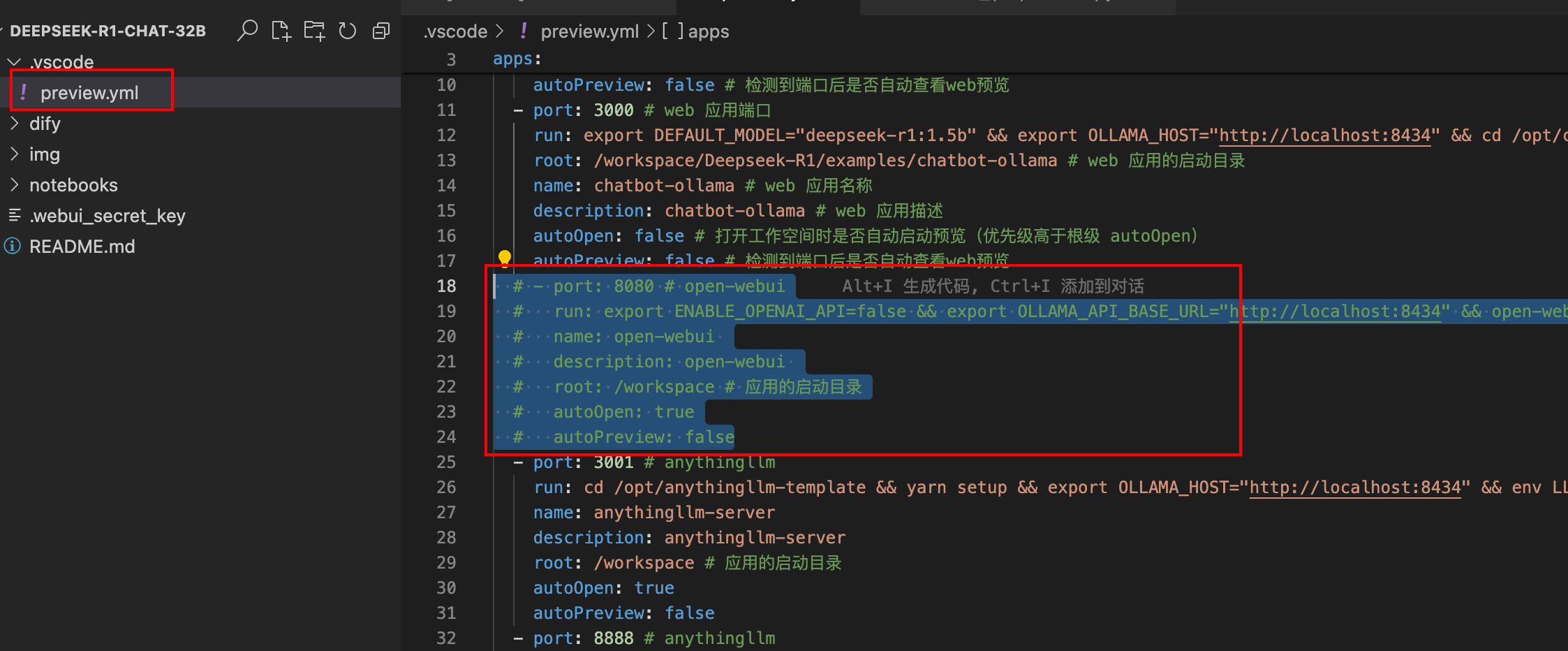This screenshot has width=1568, height=651.
Task: Click the New File icon
Action: (x=281, y=31)
